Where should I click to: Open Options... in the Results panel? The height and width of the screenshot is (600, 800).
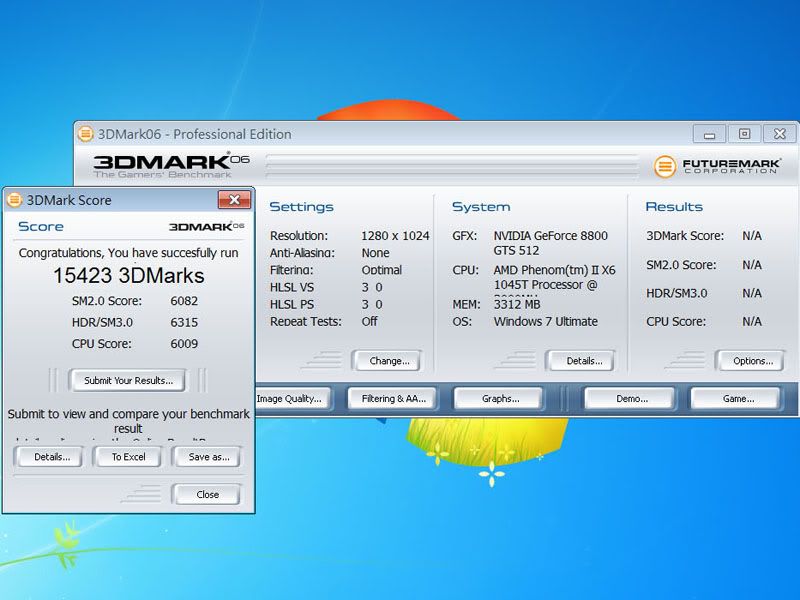[x=753, y=361]
